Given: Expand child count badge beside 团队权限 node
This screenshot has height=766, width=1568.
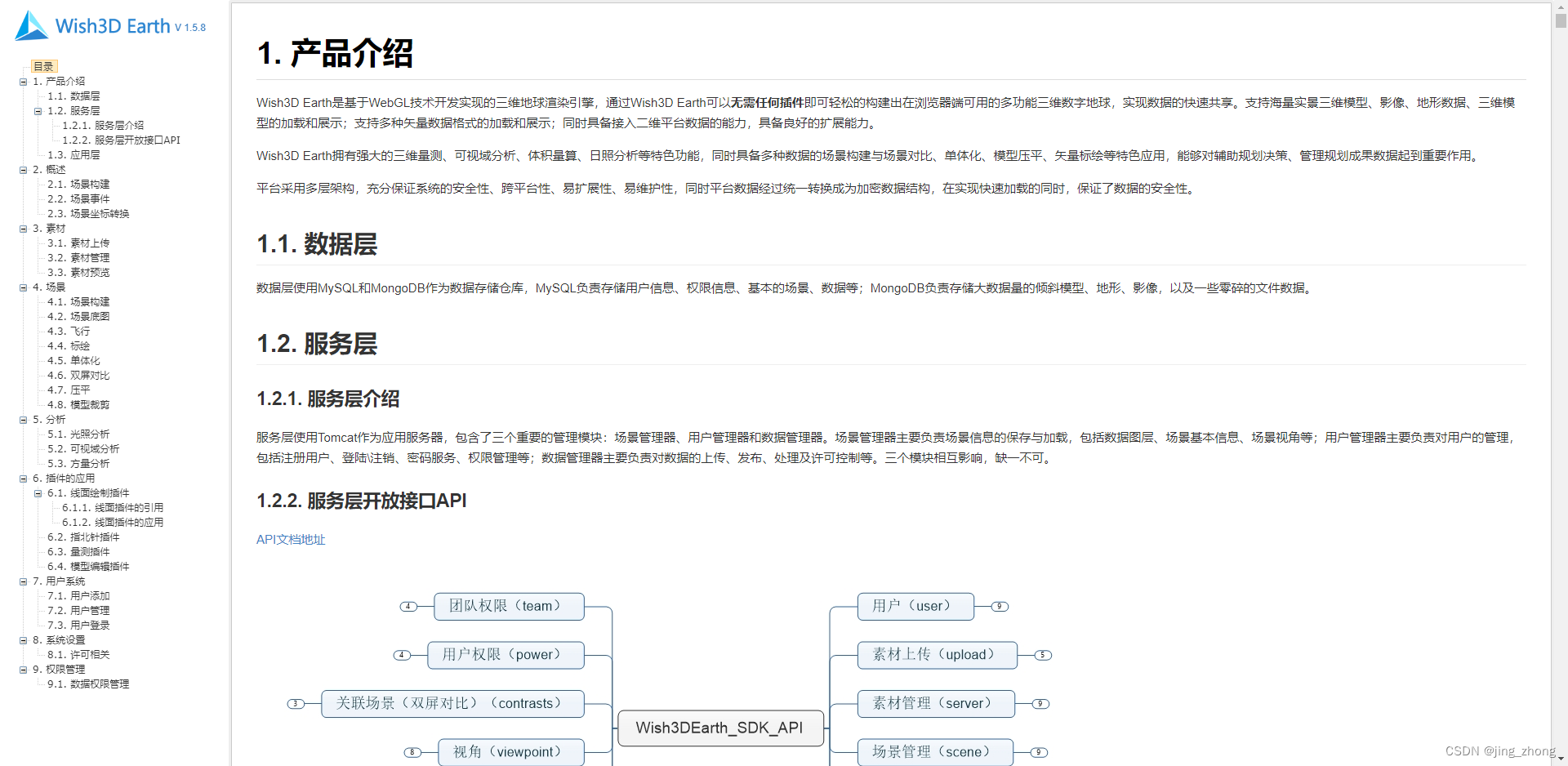Looking at the screenshot, I should click(x=408, y=607).
